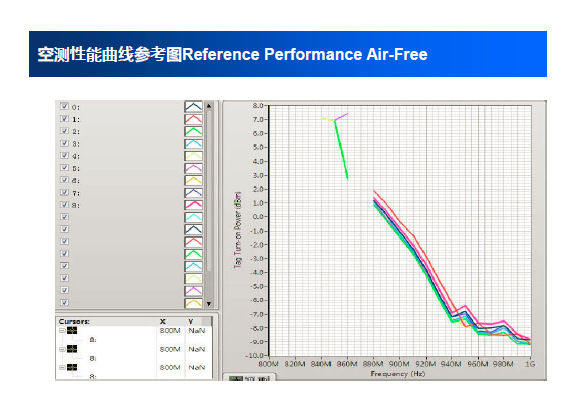This screenshot has height=410, width=575.
Task: Select the cyan plot icon for trace 3
Action: (193, 143)
